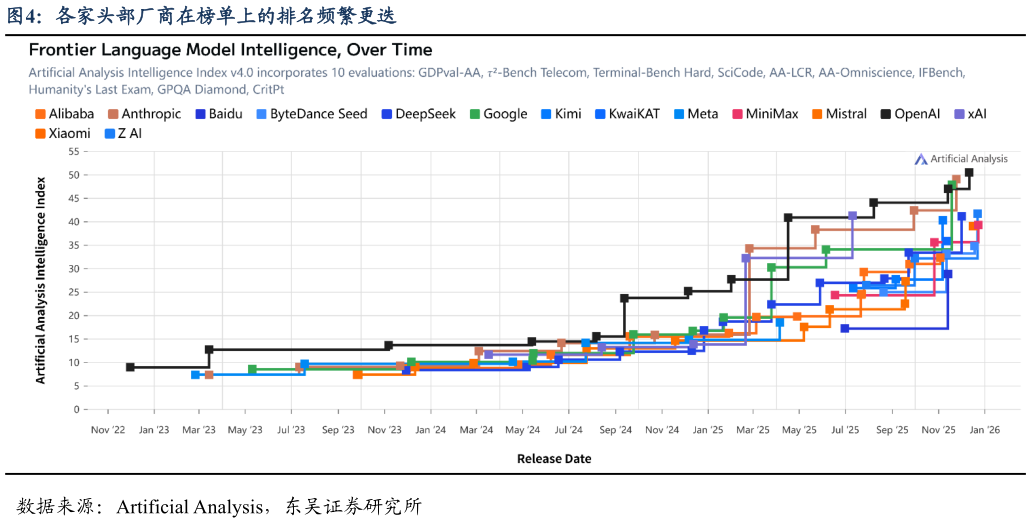Select the highest OpenAI data point near 50
Viewport: 1031px width, 523px height.
pyautogui.click(x=969, y=173)
